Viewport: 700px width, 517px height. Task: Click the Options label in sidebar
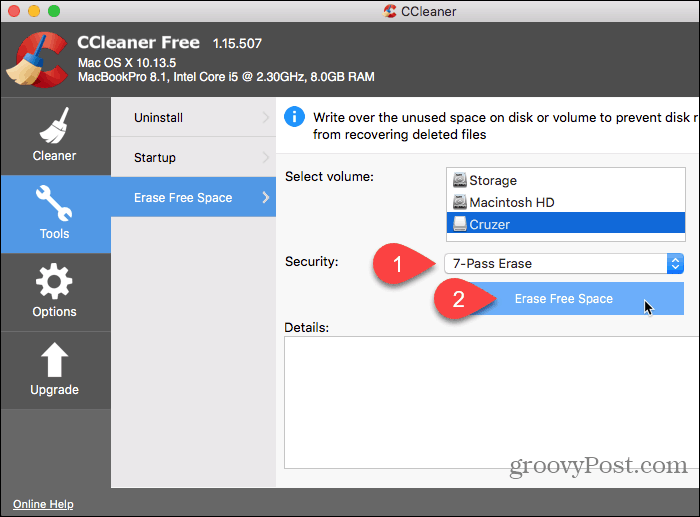click(54, 312)
